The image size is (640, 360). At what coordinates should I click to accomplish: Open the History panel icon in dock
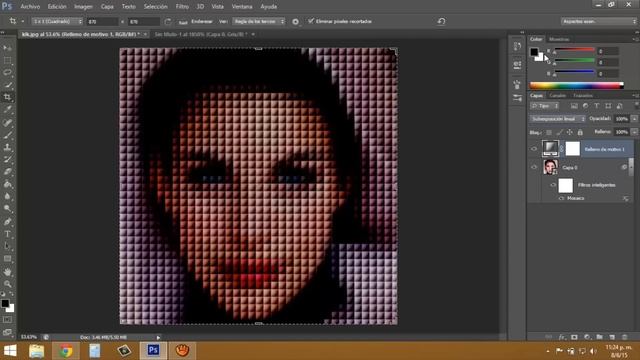point(517,46)
